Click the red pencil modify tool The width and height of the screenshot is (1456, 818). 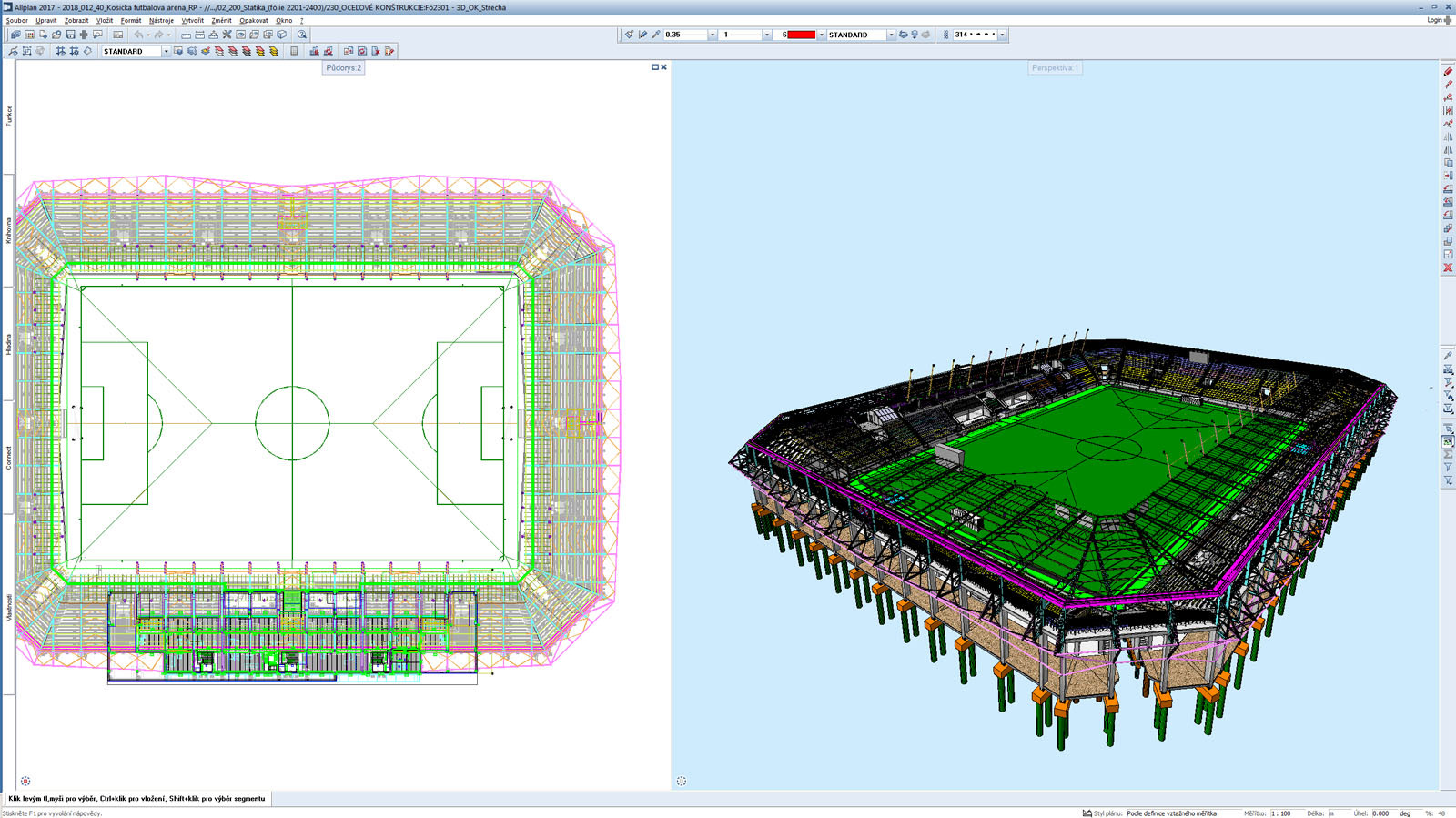(x=1448, y=71)
